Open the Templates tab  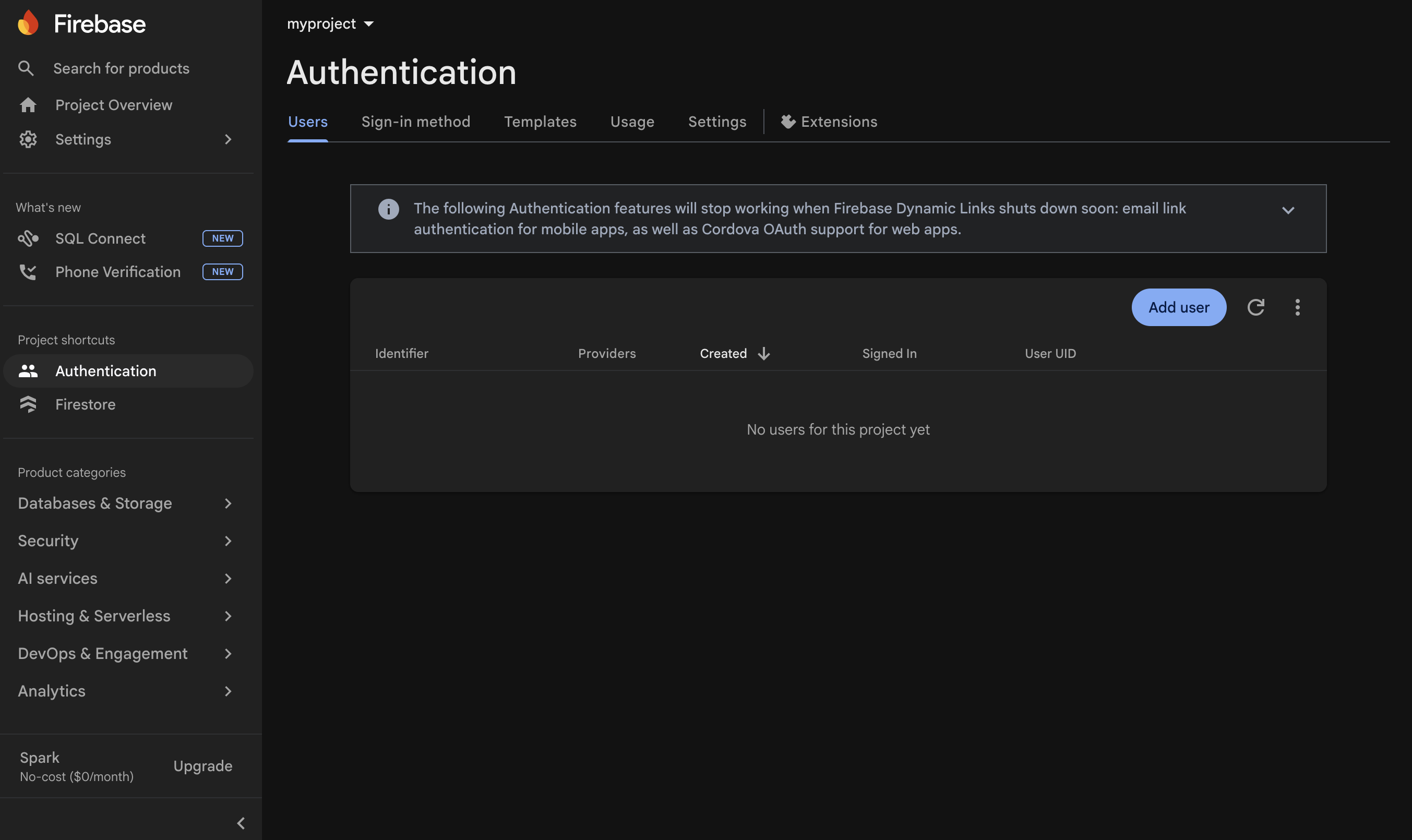[540, 122]
